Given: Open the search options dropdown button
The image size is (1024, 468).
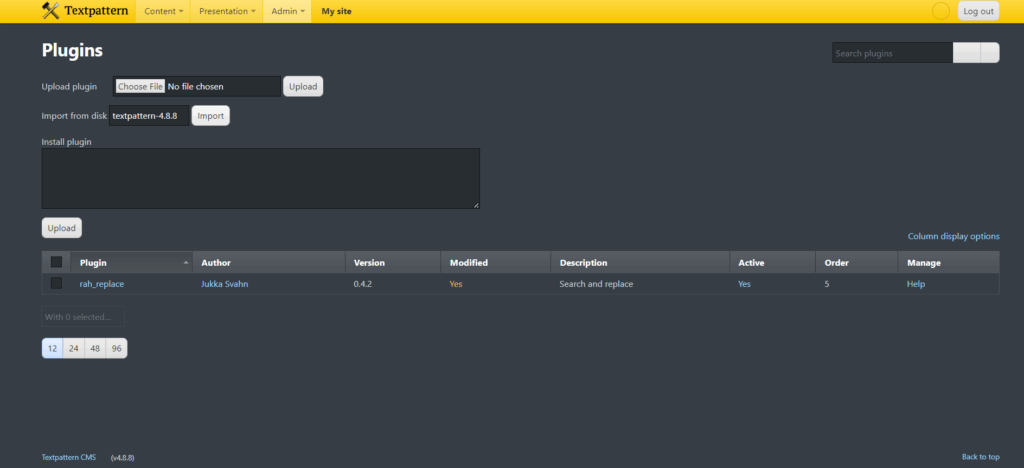Looking at the screenshot, I should [990, 53].
